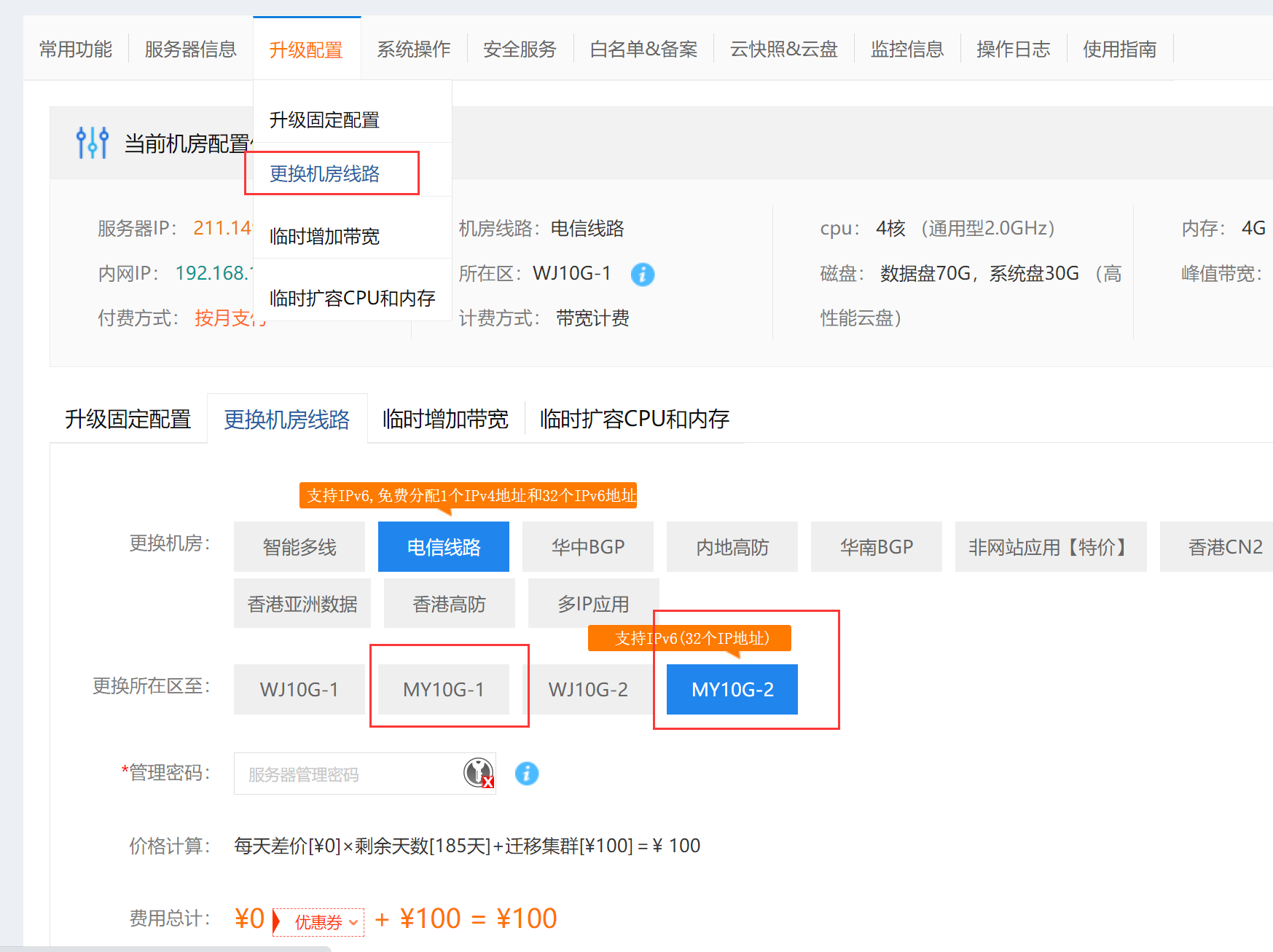
Task: Open the 系统操作 top menu tab
Action: 413,50
